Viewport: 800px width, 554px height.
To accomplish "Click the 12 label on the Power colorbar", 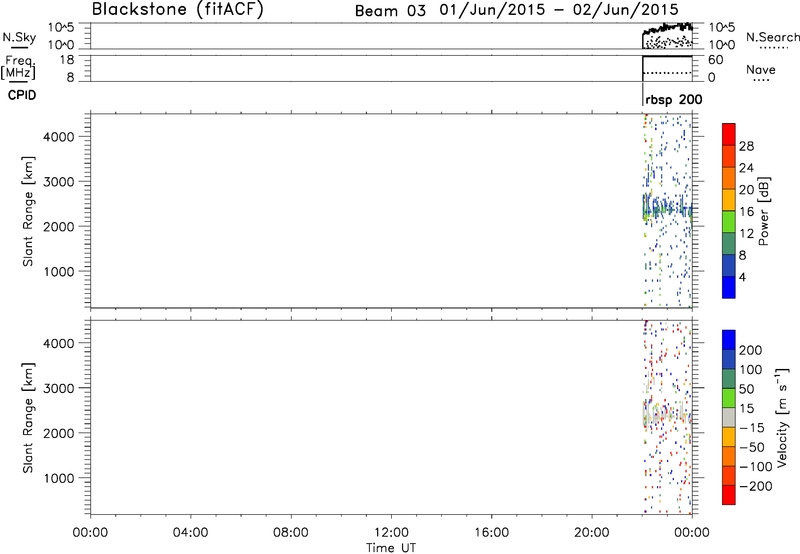I will (746, 234).
